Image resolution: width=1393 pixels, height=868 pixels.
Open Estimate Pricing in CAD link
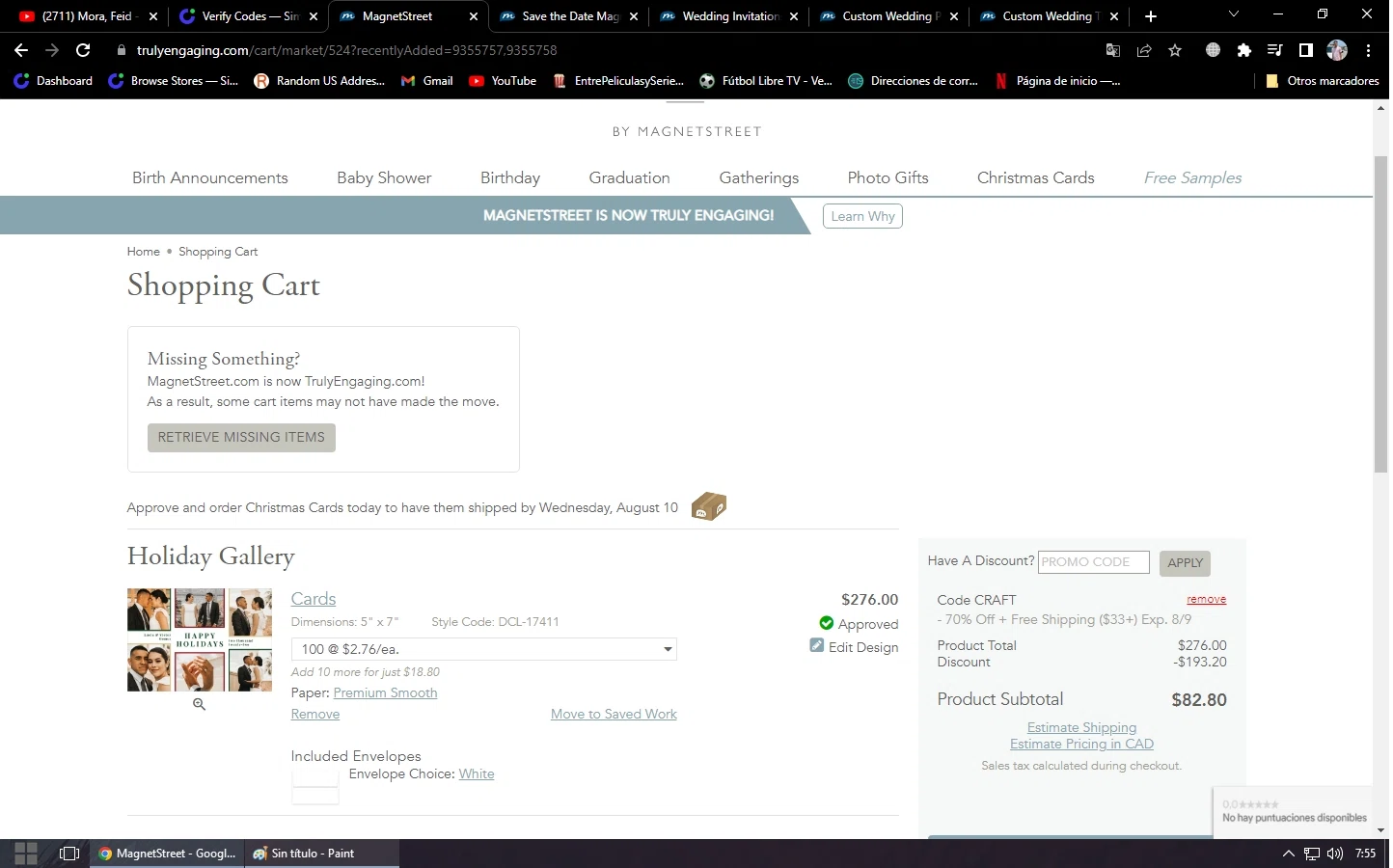pos(1081,744)
